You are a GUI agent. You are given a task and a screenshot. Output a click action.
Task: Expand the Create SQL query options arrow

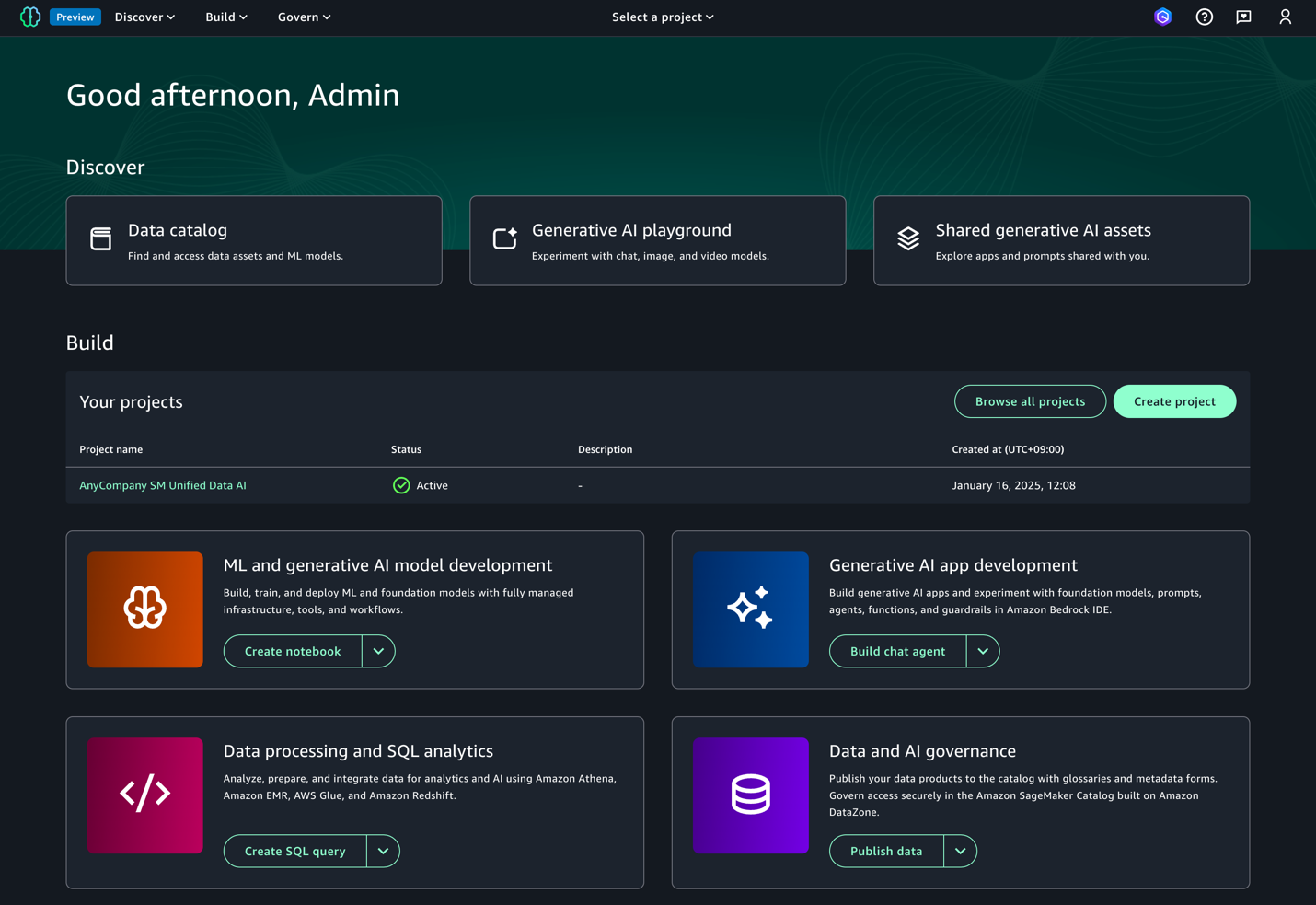383,851
